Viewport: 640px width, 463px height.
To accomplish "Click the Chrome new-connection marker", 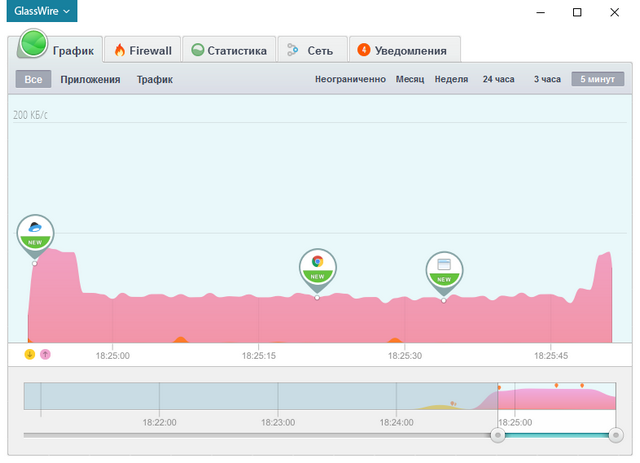I will [317, 266].
